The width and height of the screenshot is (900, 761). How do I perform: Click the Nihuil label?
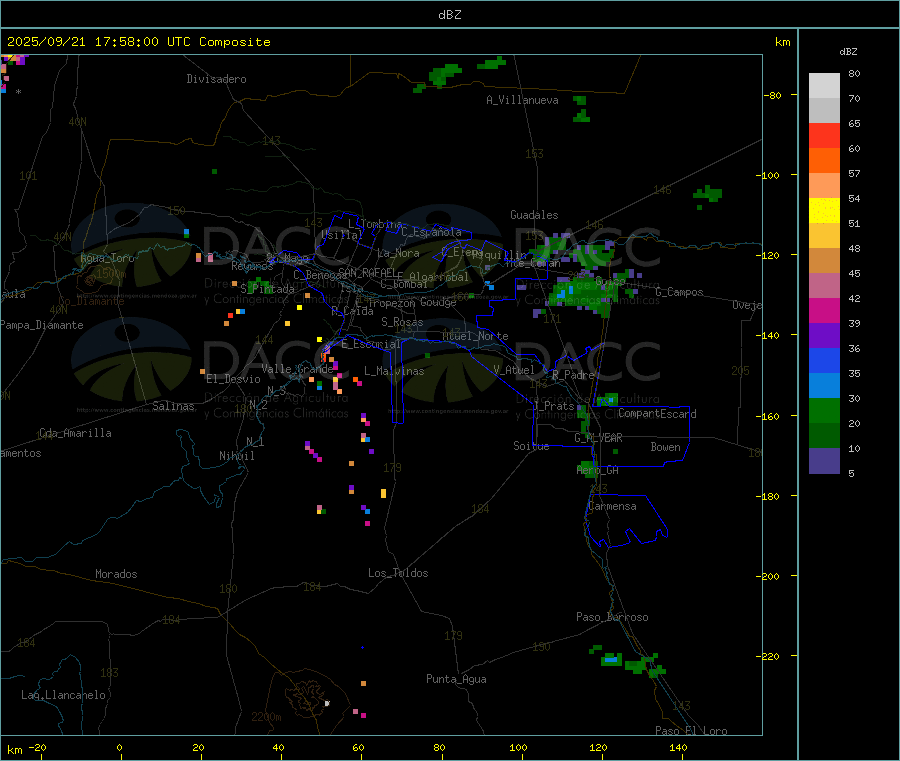(x=236, y=456)
